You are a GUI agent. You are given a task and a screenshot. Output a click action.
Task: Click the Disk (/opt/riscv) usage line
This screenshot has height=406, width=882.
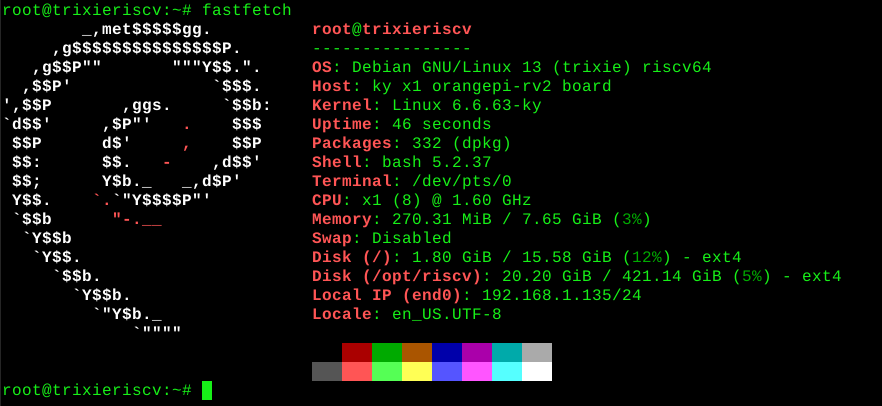(576, 276)
